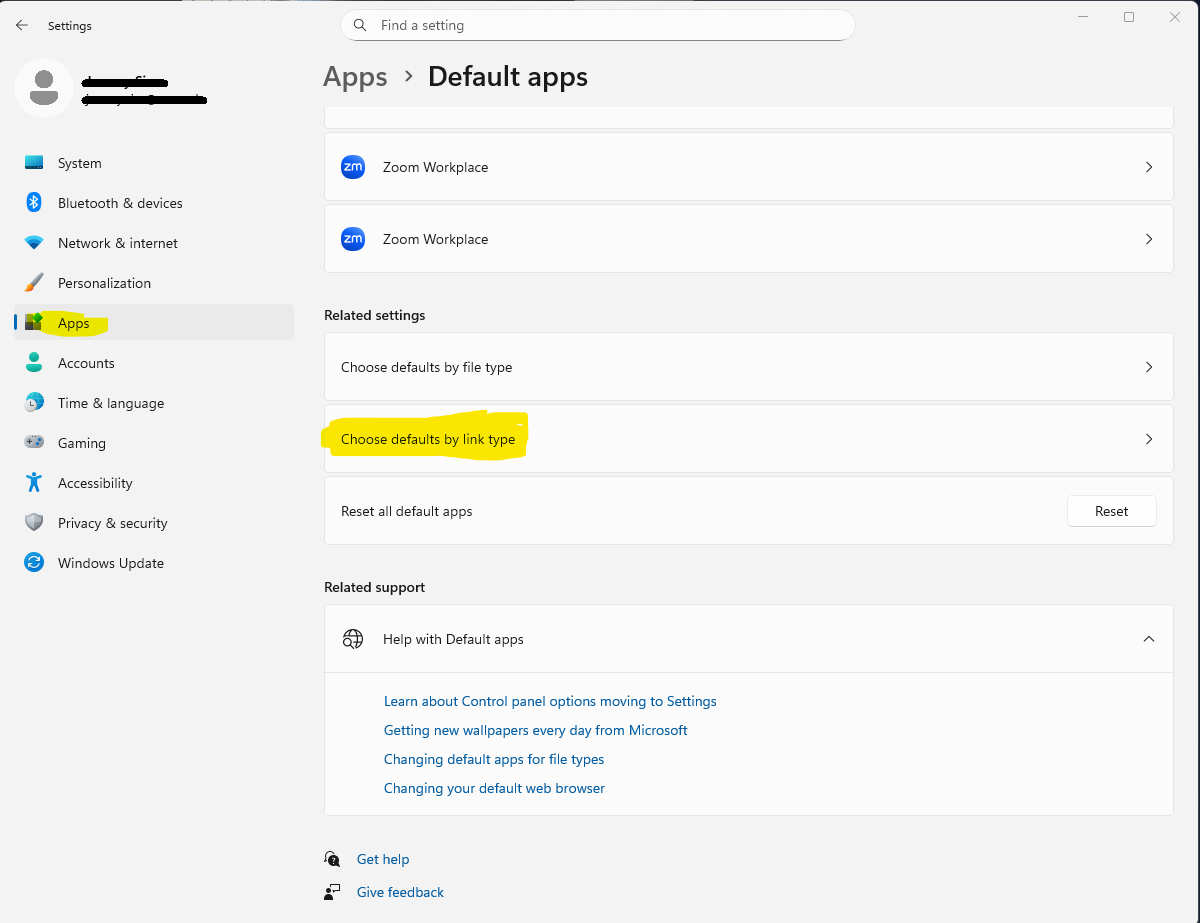Click the Privacy & security shield icon
The image size is (1200, 923).
33,522
